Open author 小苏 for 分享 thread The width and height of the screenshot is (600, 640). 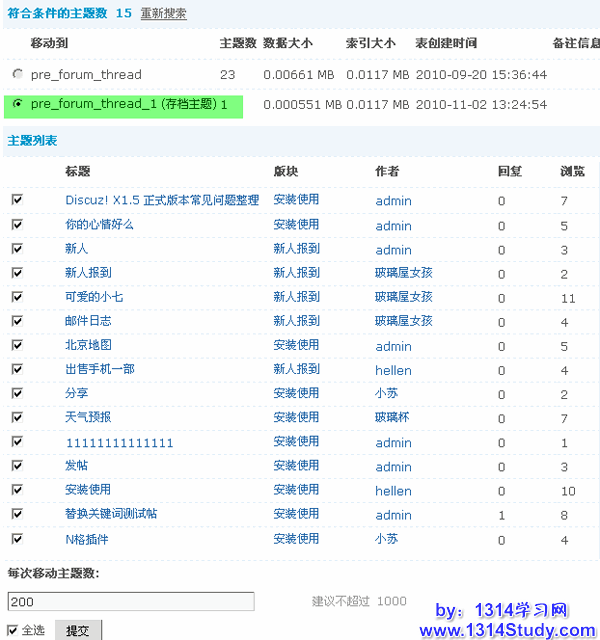point(386,394)
